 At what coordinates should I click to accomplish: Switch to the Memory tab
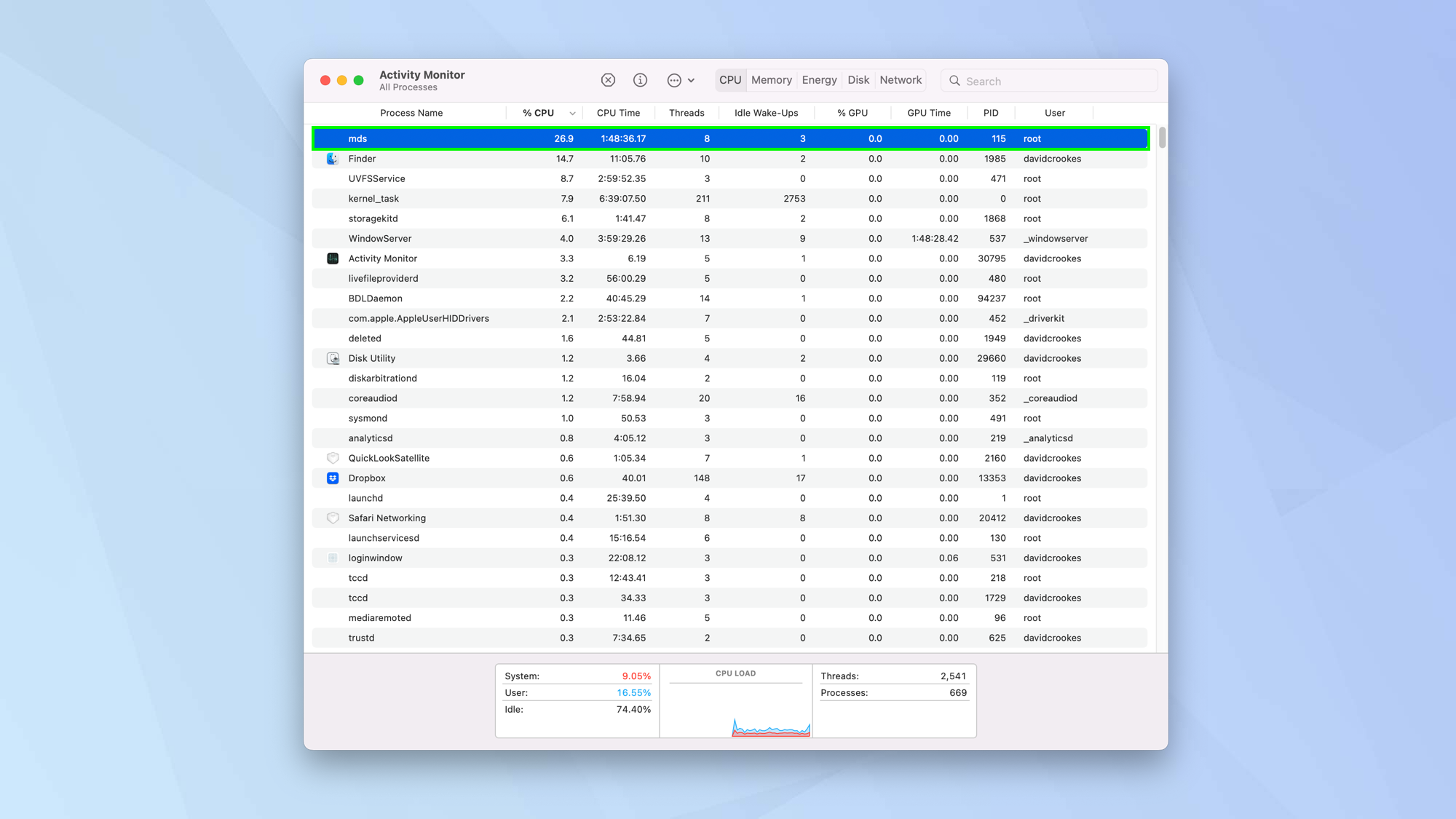coord(772,80)
